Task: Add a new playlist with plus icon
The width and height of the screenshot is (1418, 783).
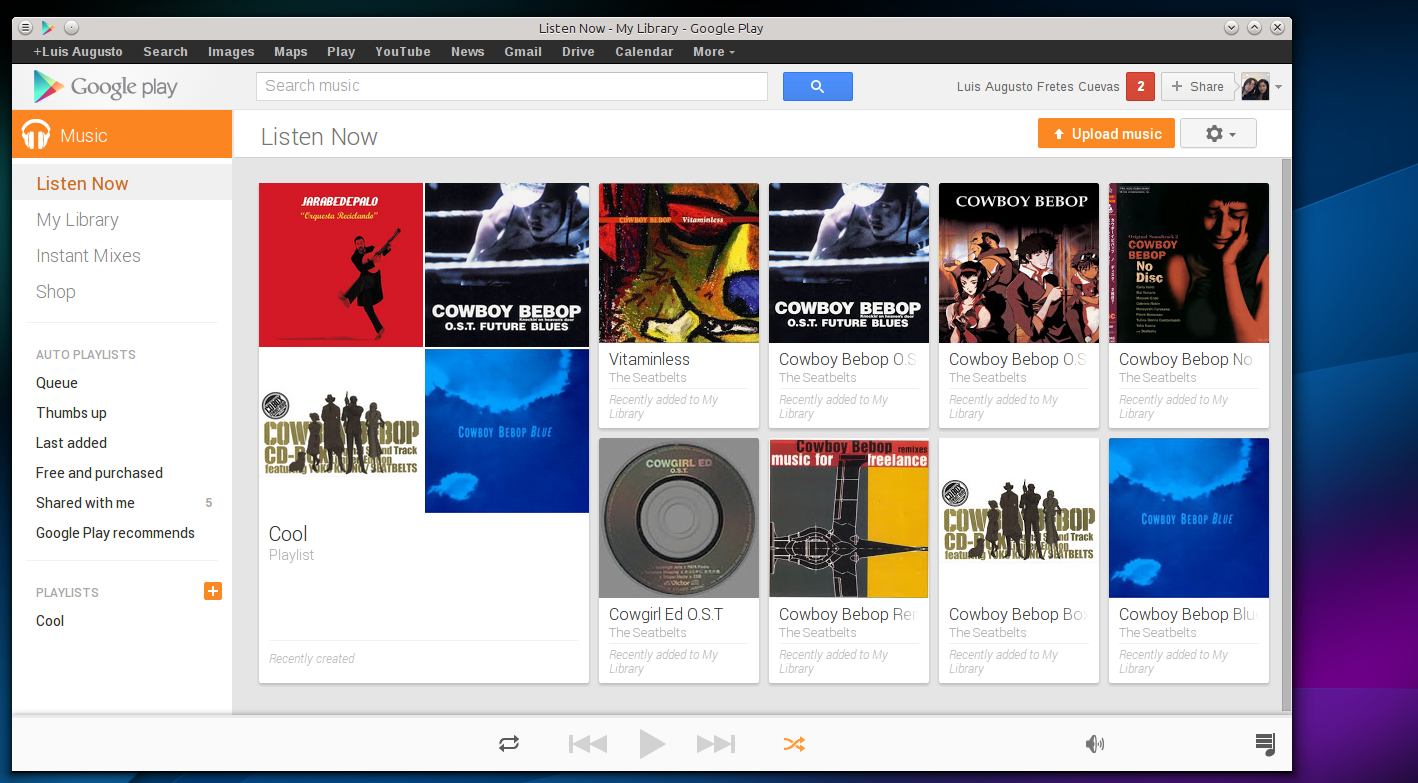Action: pos(213,591)
